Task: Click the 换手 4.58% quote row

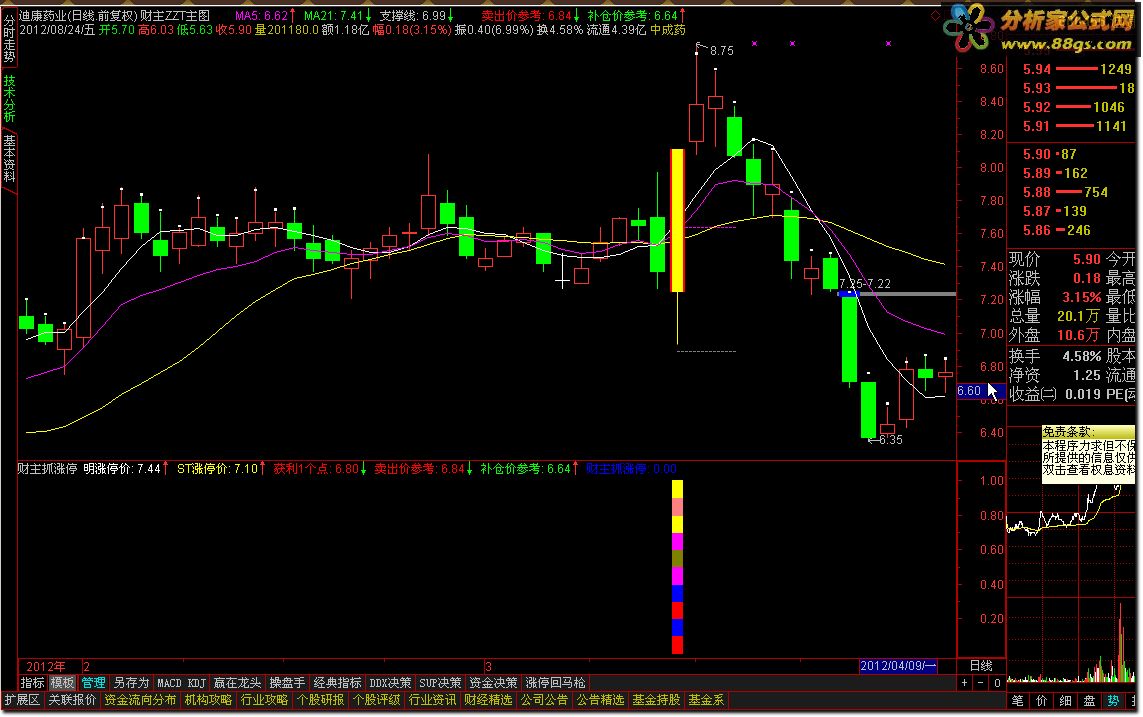Action: coord(1055,356)
